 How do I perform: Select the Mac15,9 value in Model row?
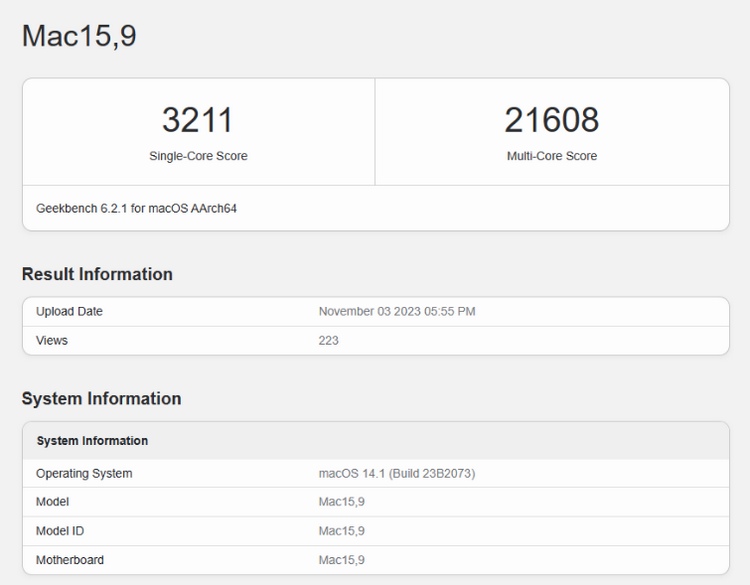point(341,502)
